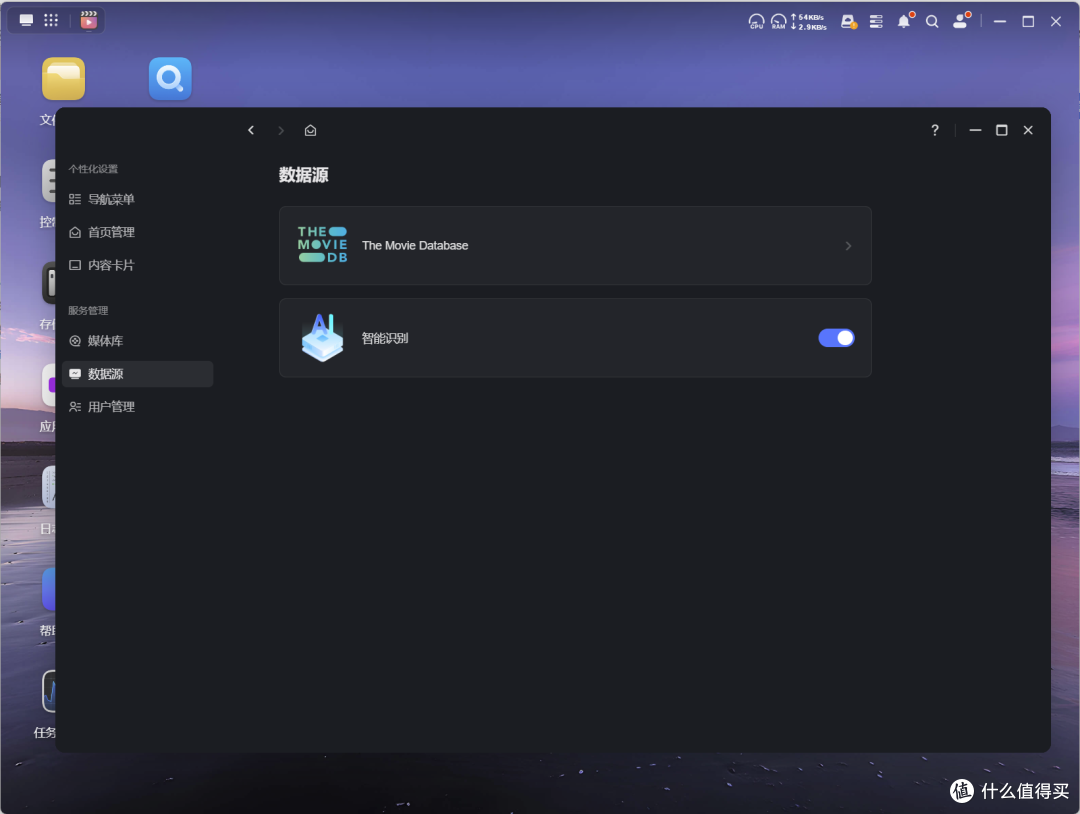Screen dimensions: 1080x814
Task: Open the yellow file manager desktop icon
Action: (x=63, y=79)
